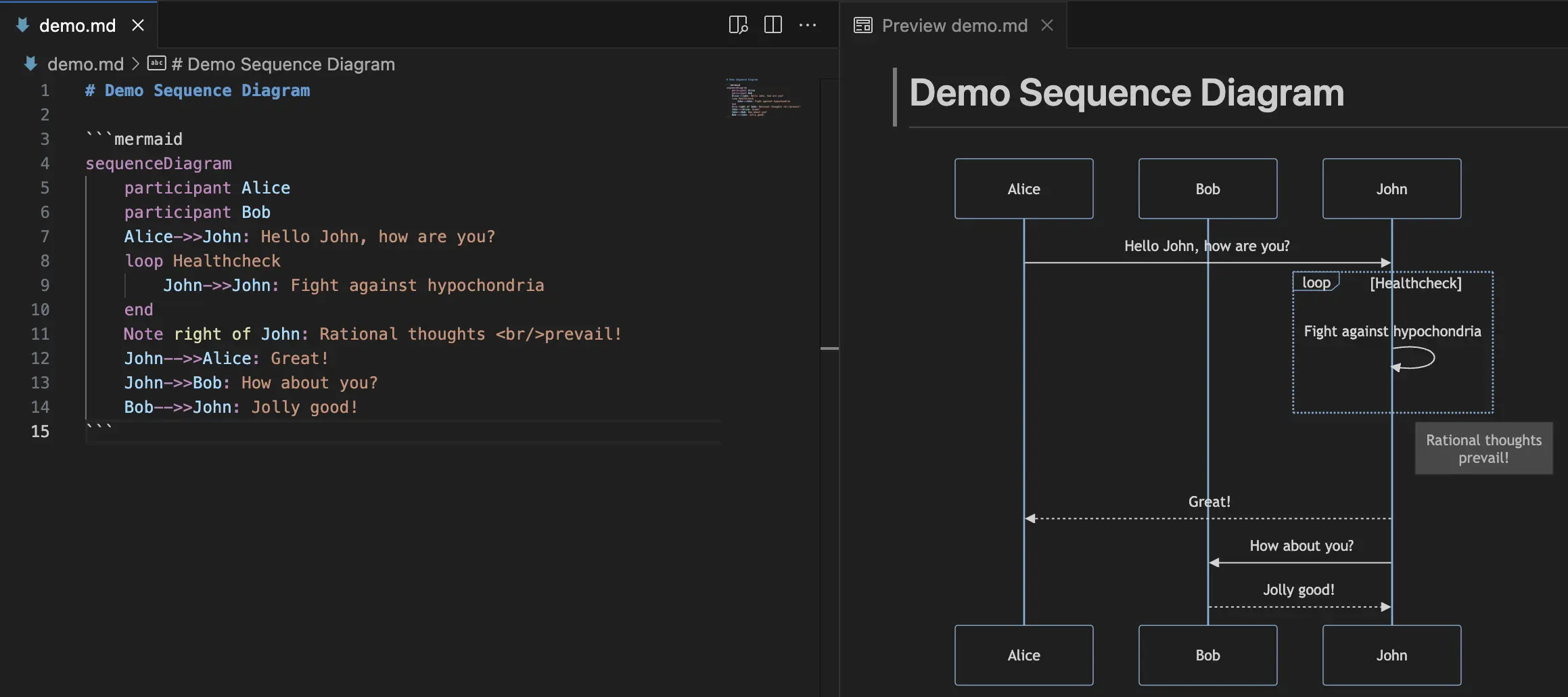Click line number 15 in gutter
The image size is (1568, 697).
[x=40, y=432]
